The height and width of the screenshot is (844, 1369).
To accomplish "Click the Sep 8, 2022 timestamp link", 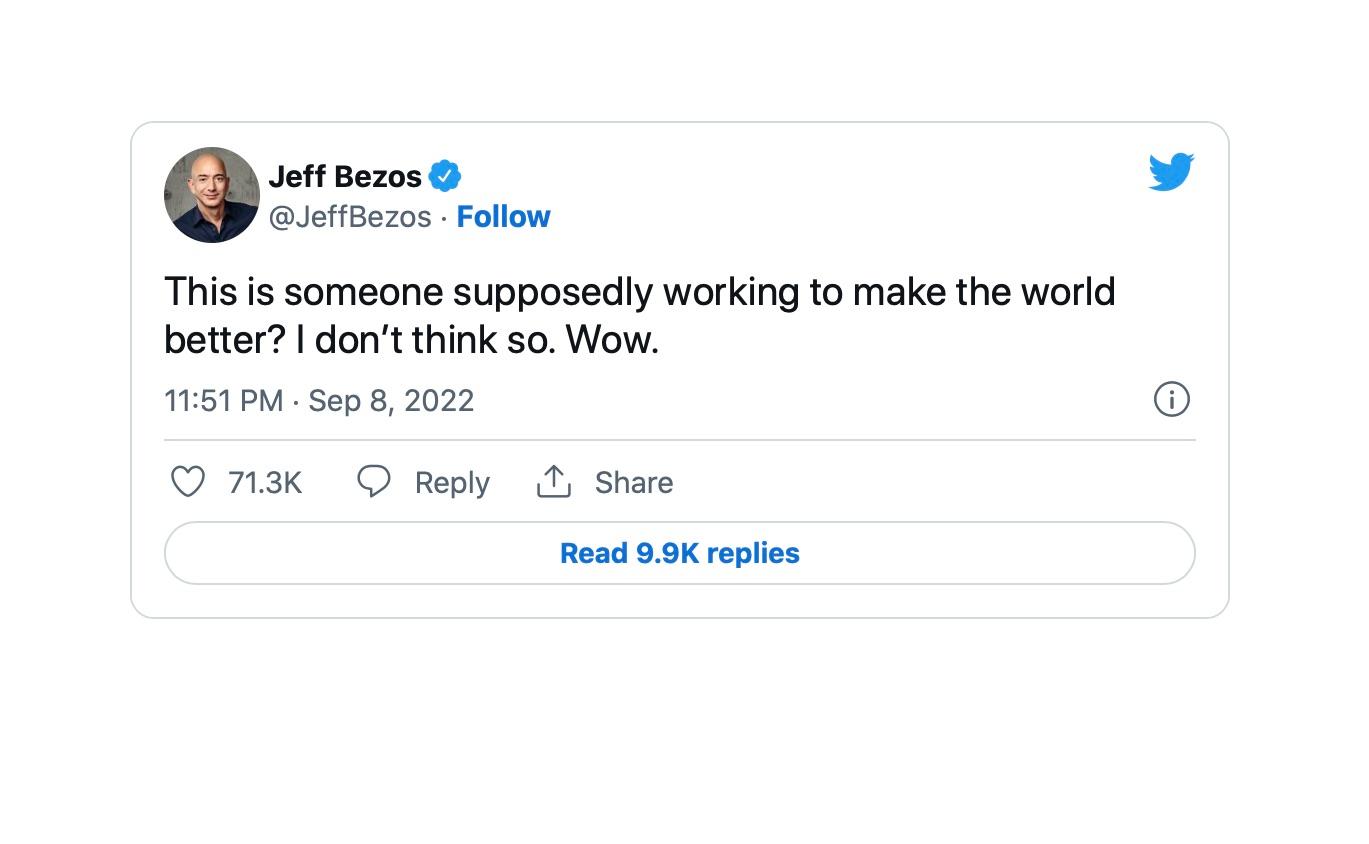I will [391, 400].
